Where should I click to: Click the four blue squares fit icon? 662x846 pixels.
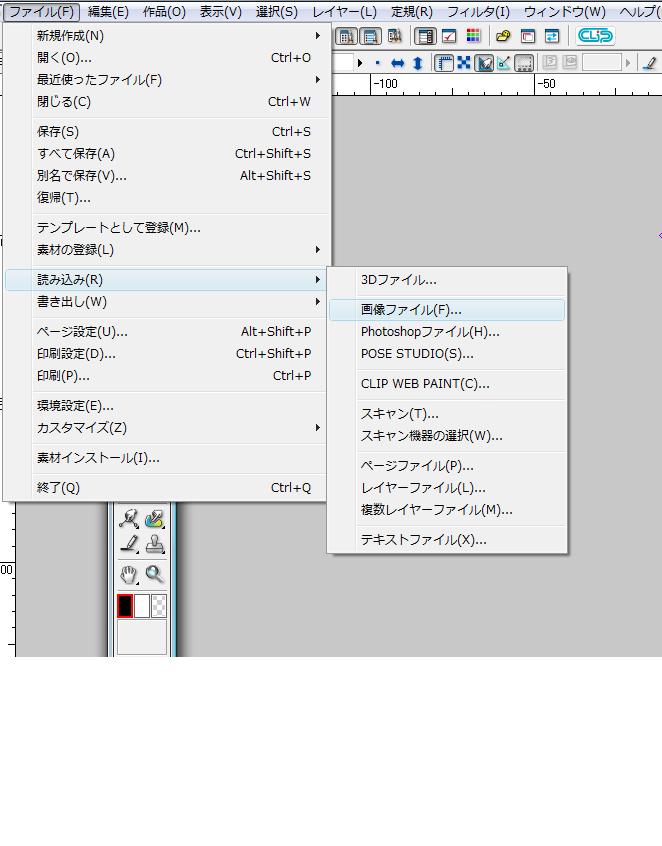[x=463, y=63]
